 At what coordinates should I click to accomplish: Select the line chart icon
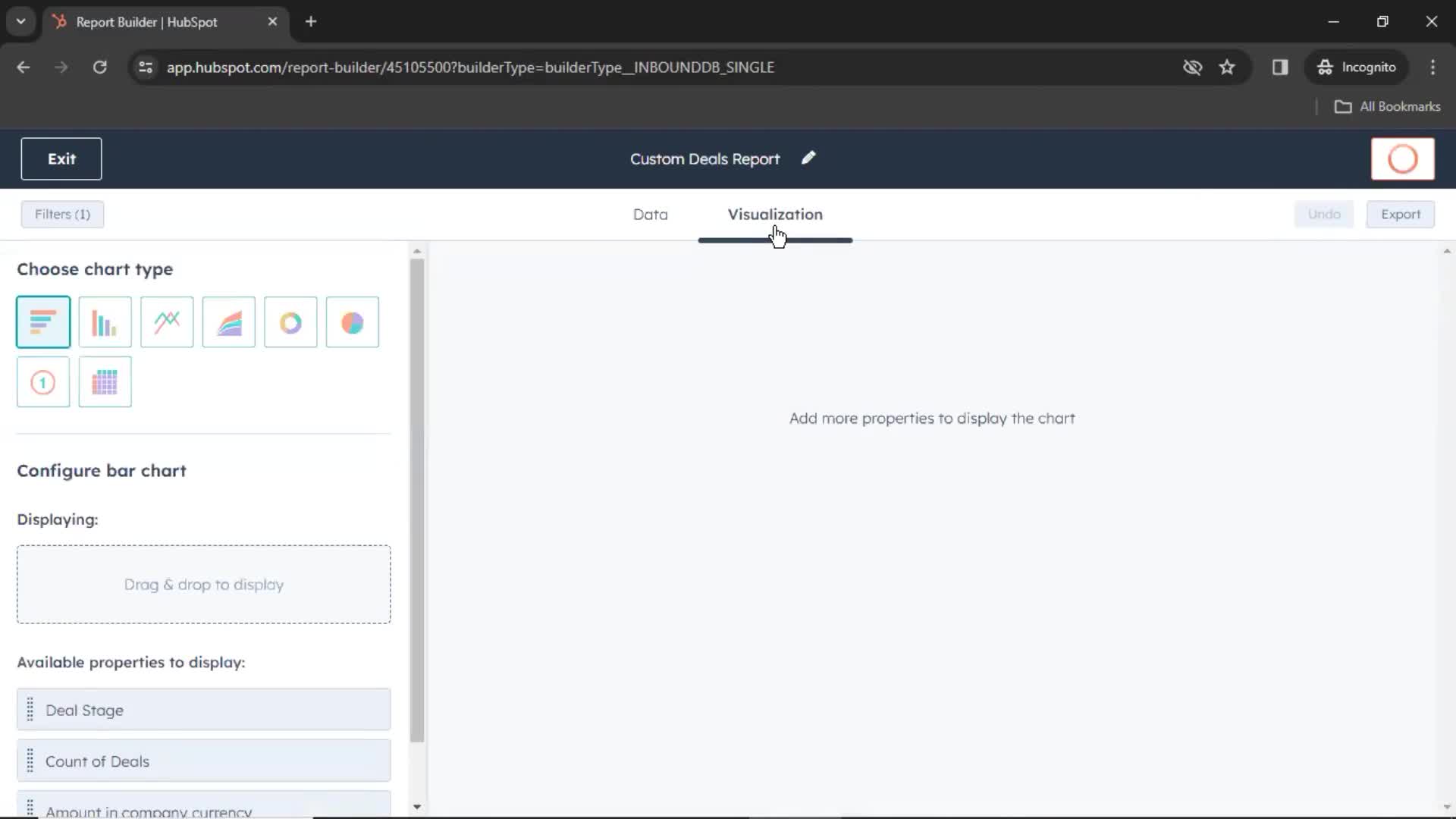pyautogui.click(x=167, y=321)
